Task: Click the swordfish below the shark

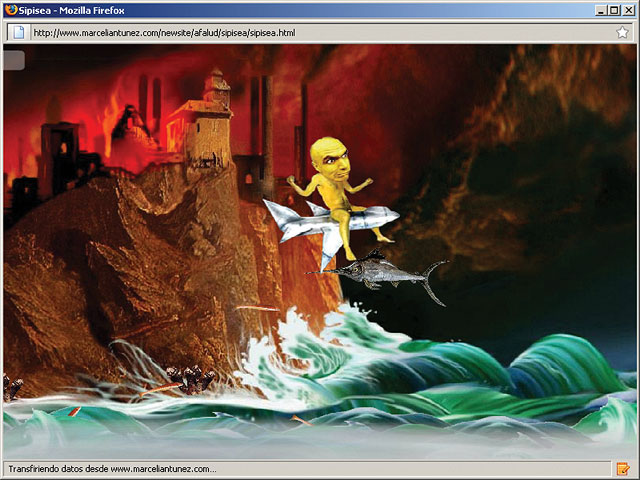Action: [x=380, y=276]
